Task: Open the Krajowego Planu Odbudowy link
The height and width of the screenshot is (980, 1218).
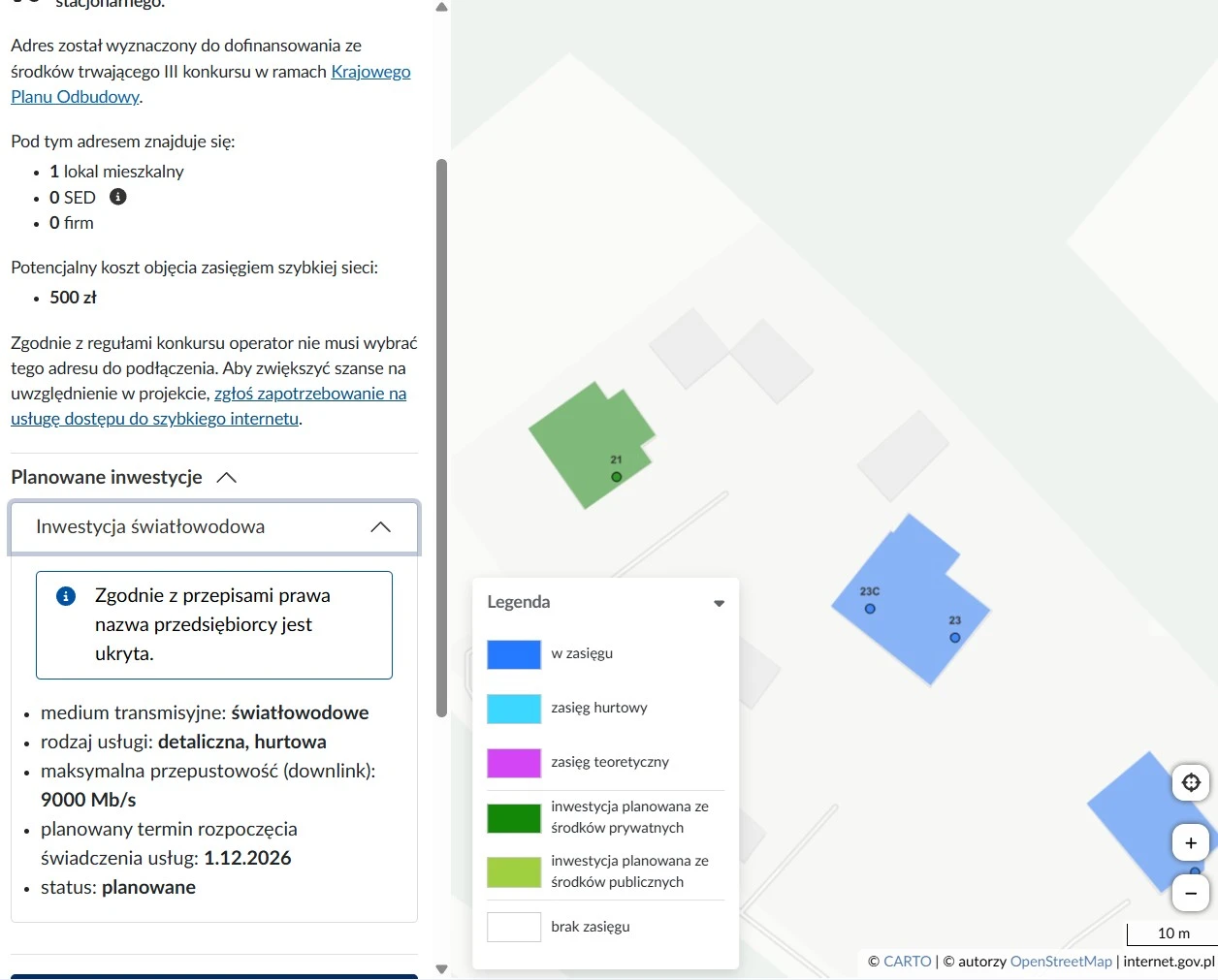Action: (x=370, y=72)
